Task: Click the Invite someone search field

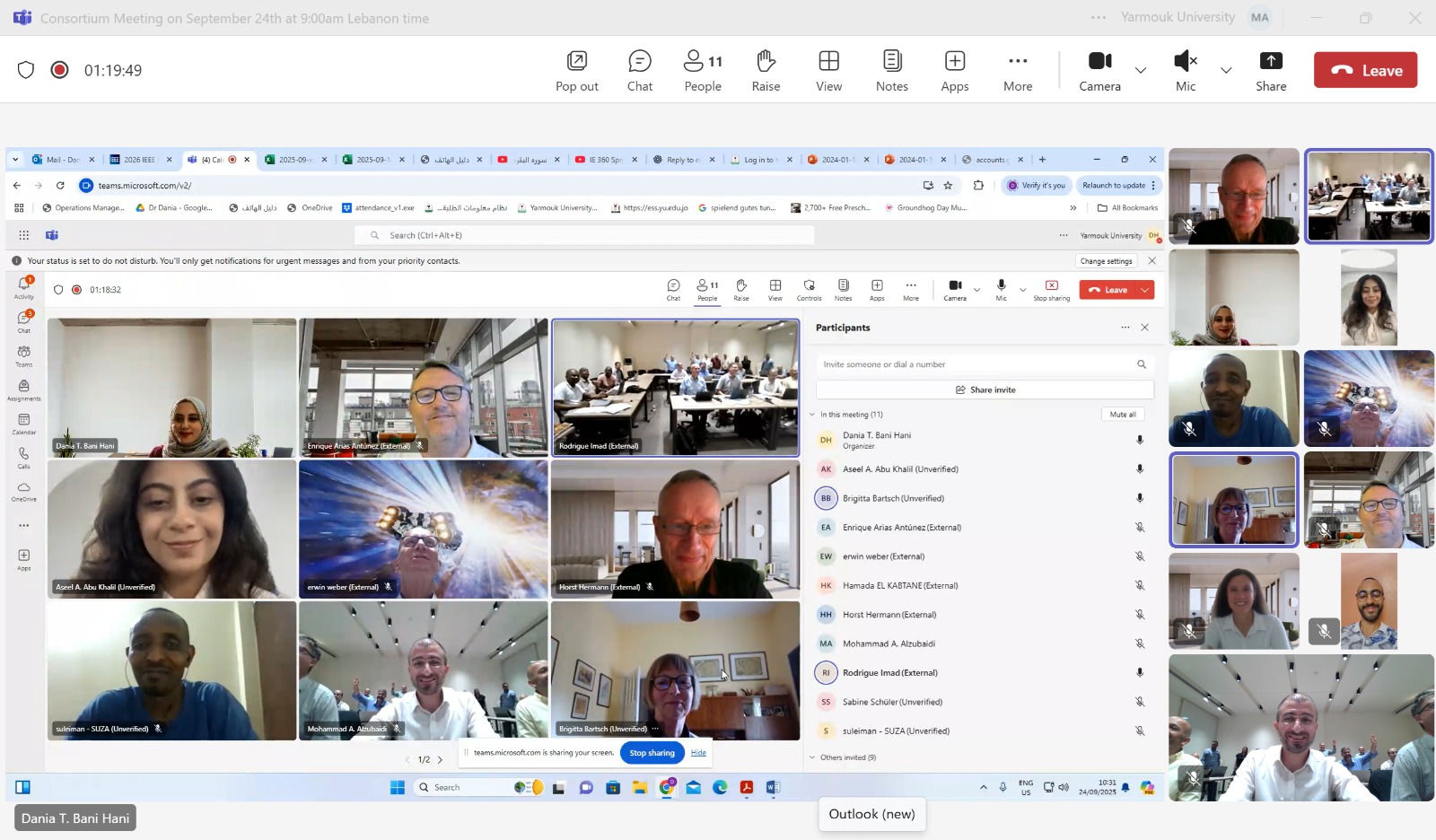Action: coord(974,364)
